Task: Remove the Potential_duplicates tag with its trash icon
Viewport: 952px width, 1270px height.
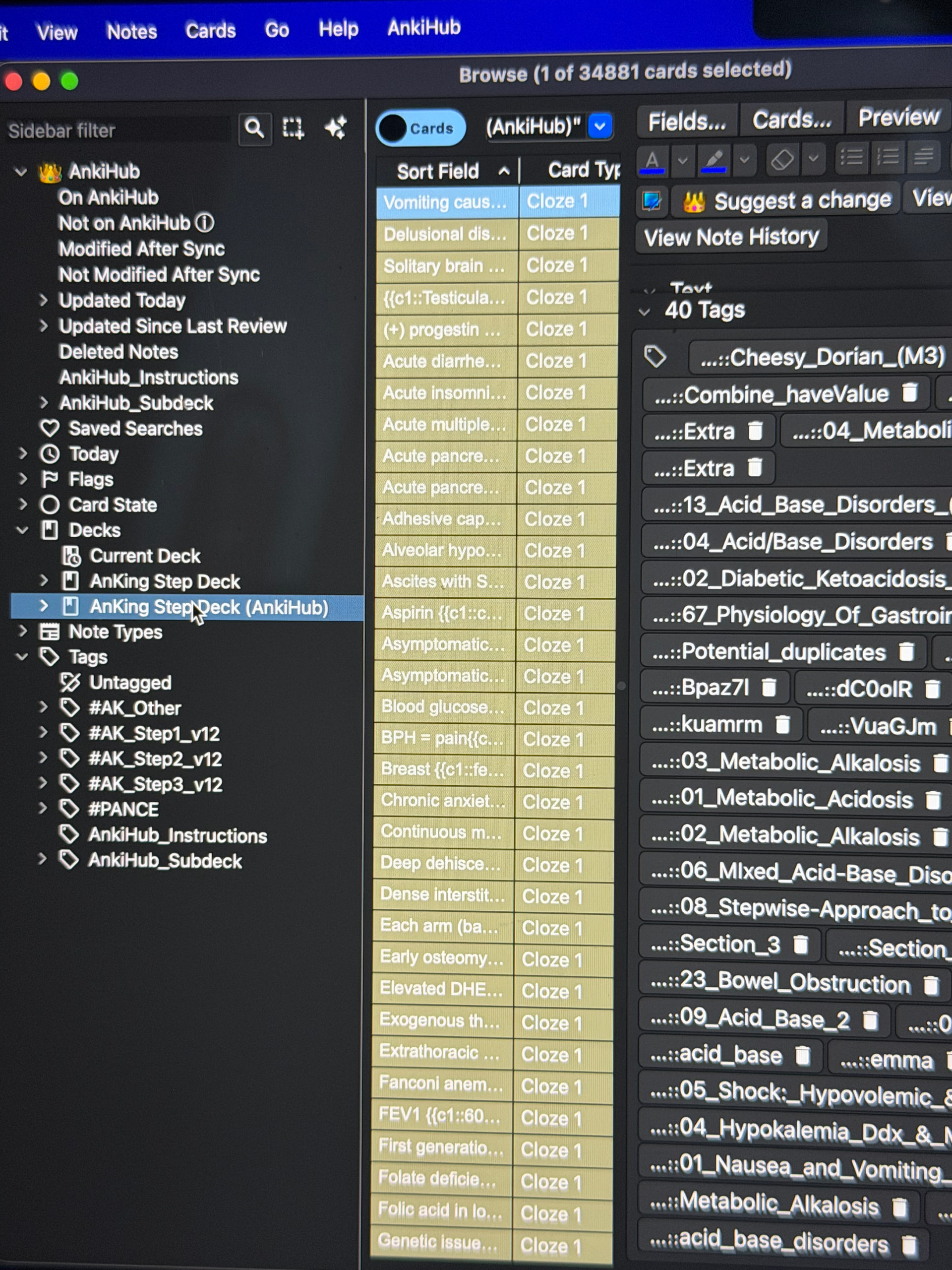Action: click(x=907, y=652)
